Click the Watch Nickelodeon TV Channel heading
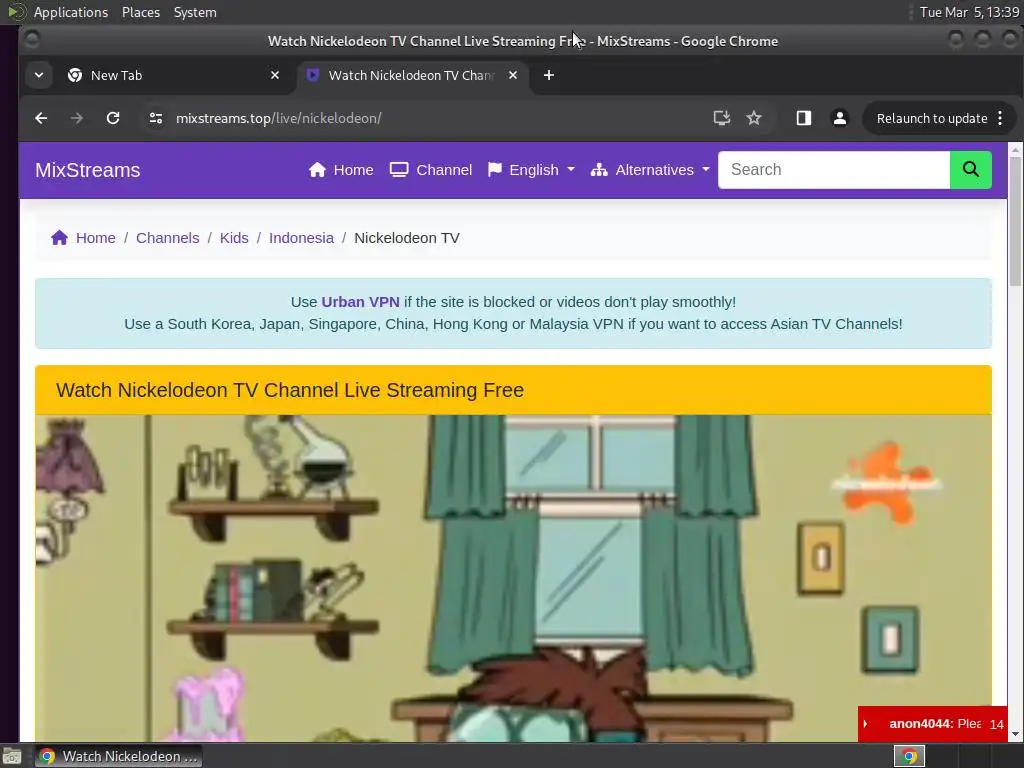Image resolution: width=1024 pixels, height=768 pixels. [290, 390]
